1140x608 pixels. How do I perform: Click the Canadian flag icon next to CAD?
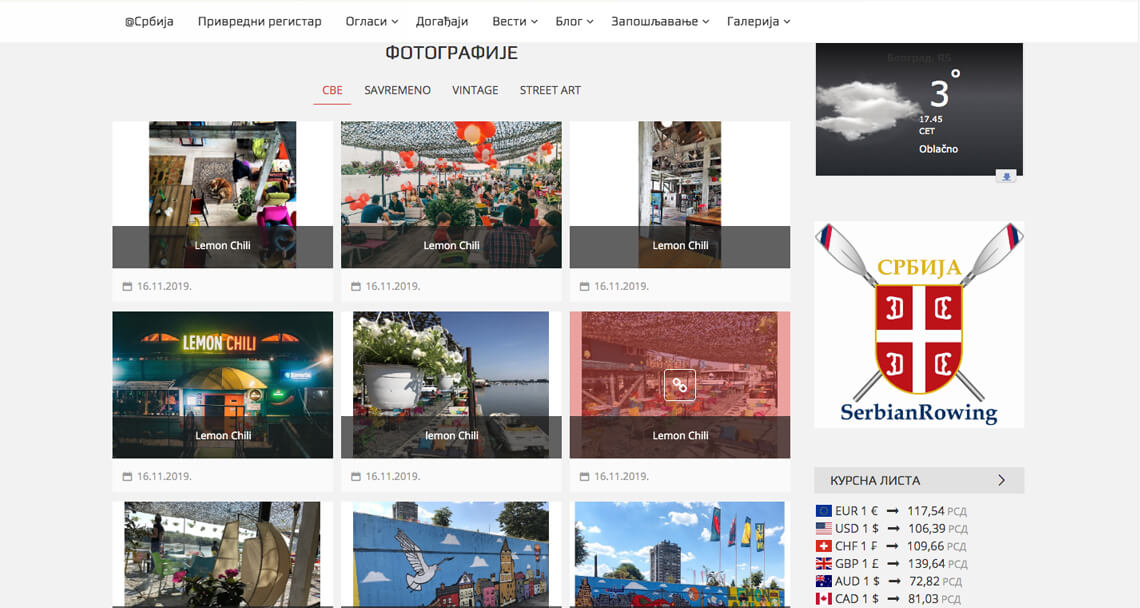tap(824, 599)
